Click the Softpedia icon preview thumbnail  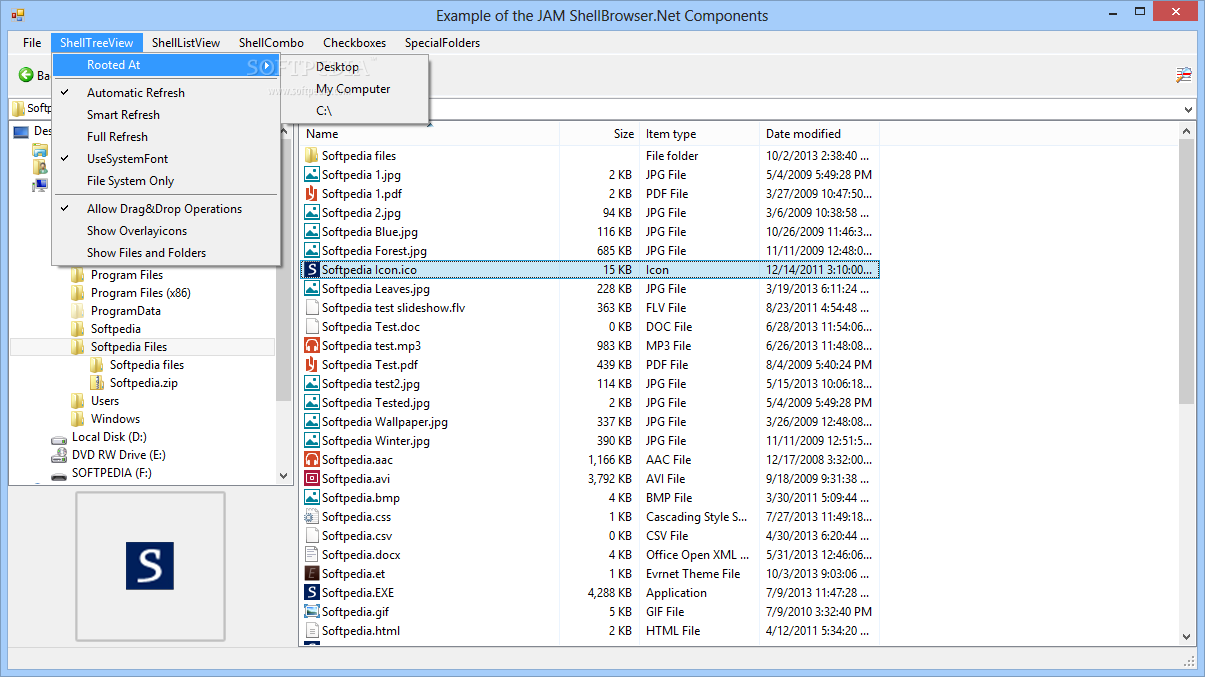[150, 565]
